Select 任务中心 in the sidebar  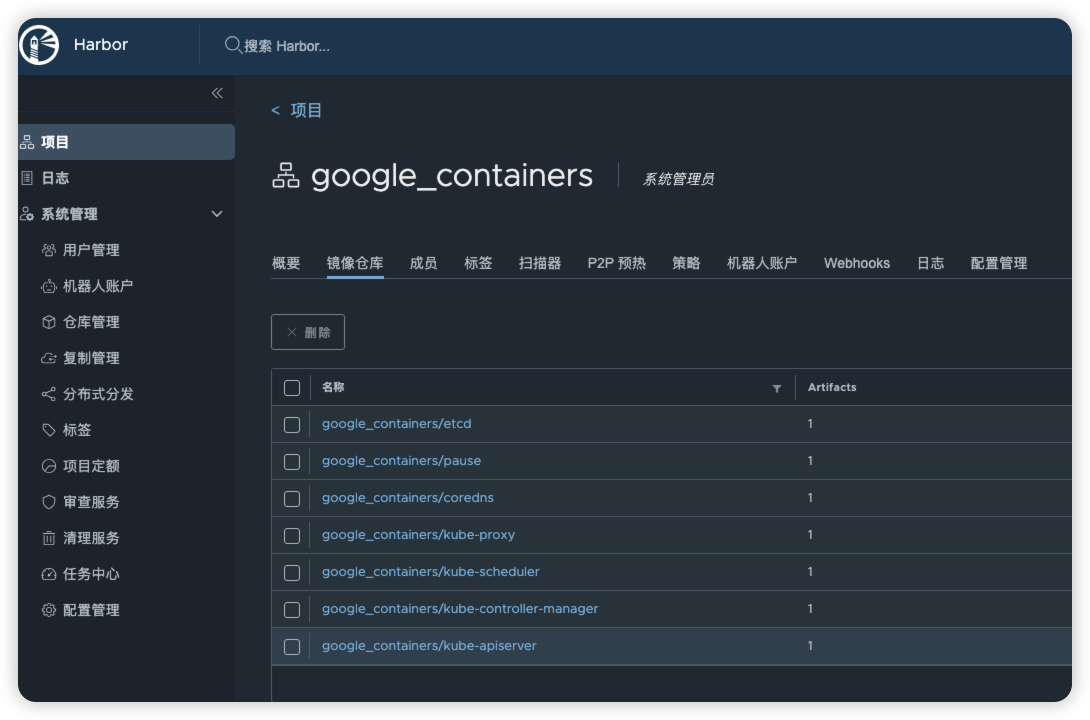(x=91, y=574)
